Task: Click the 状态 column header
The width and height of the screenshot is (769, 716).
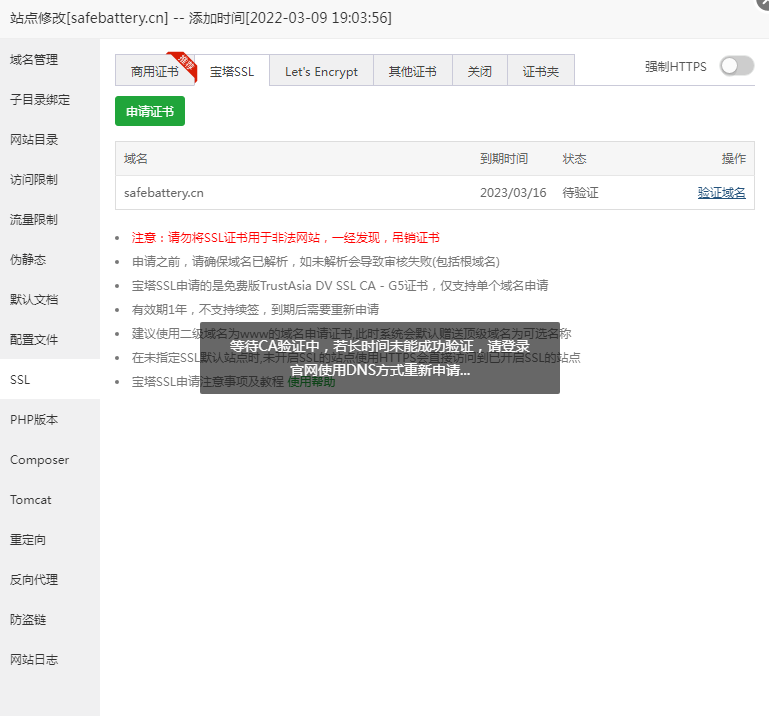Action: click(574, 158)
